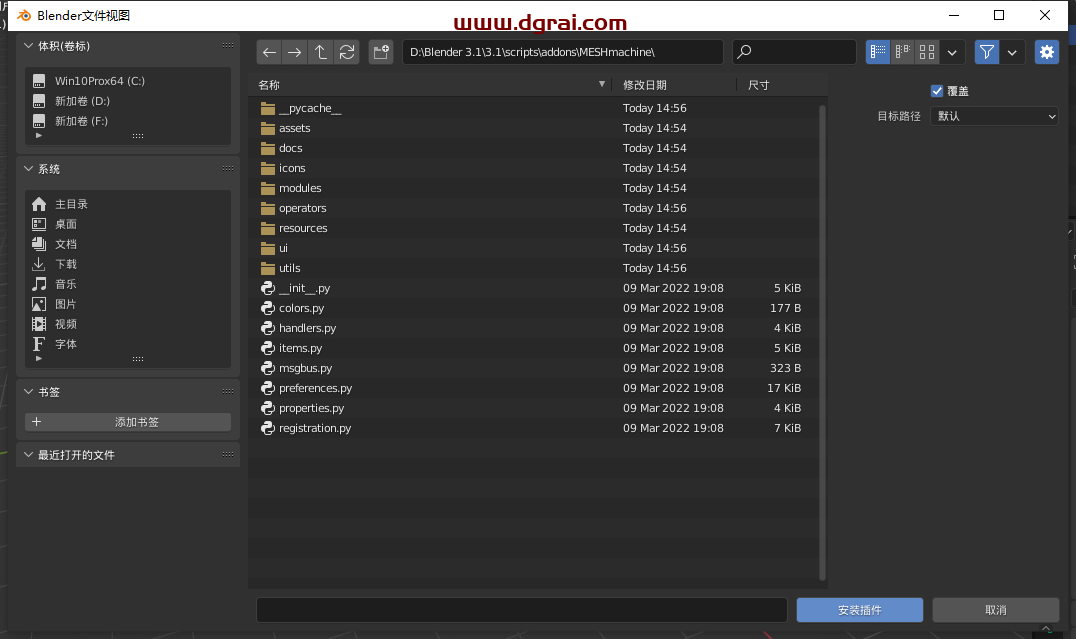Go forward to next folder

pos(295,52)
